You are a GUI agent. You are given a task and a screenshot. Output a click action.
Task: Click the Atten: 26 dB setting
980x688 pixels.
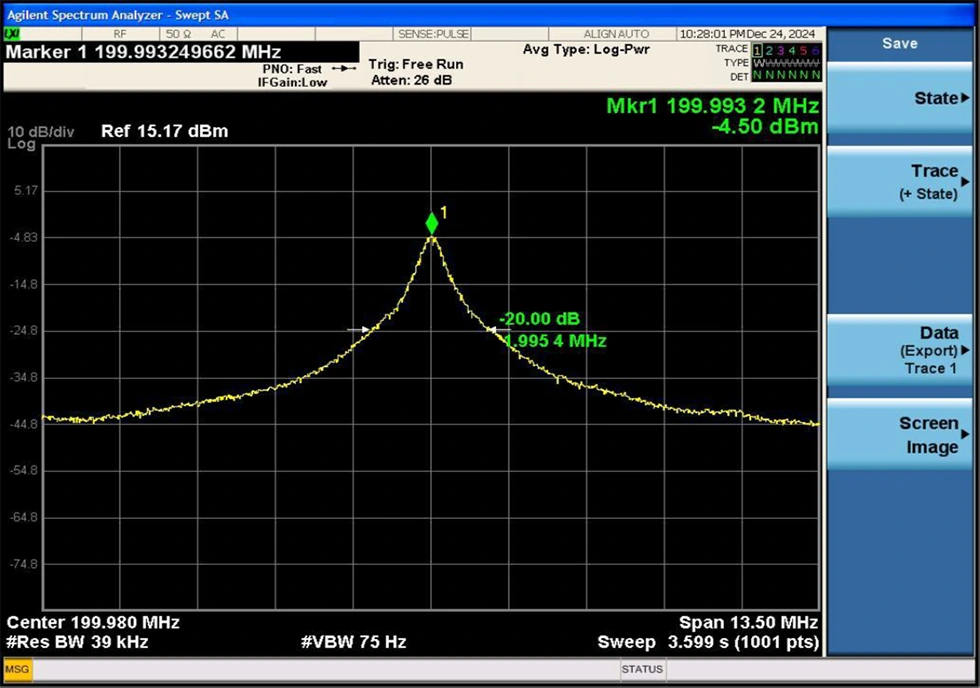(411, 81)
